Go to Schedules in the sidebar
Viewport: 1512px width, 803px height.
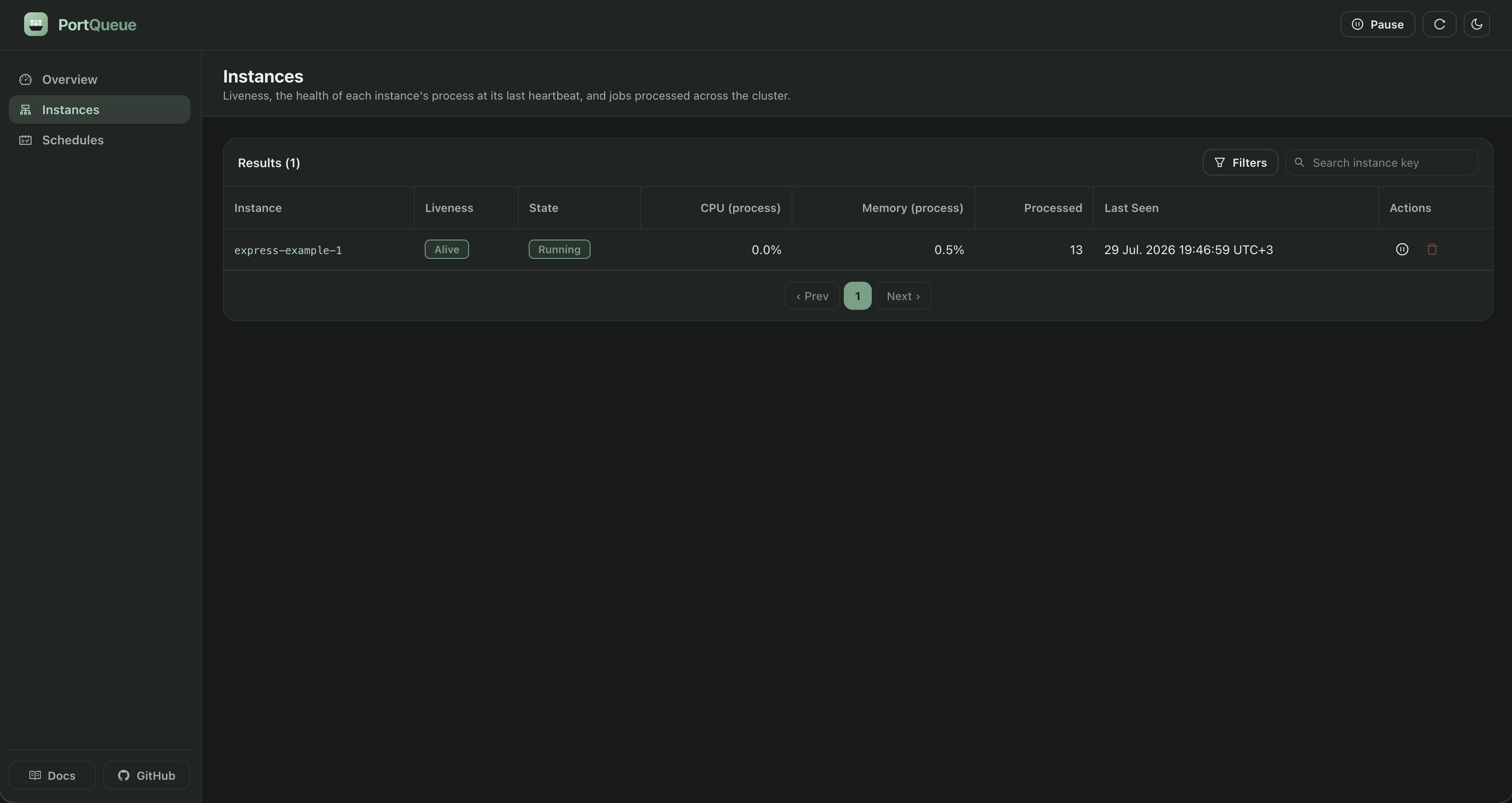point(99,140)
